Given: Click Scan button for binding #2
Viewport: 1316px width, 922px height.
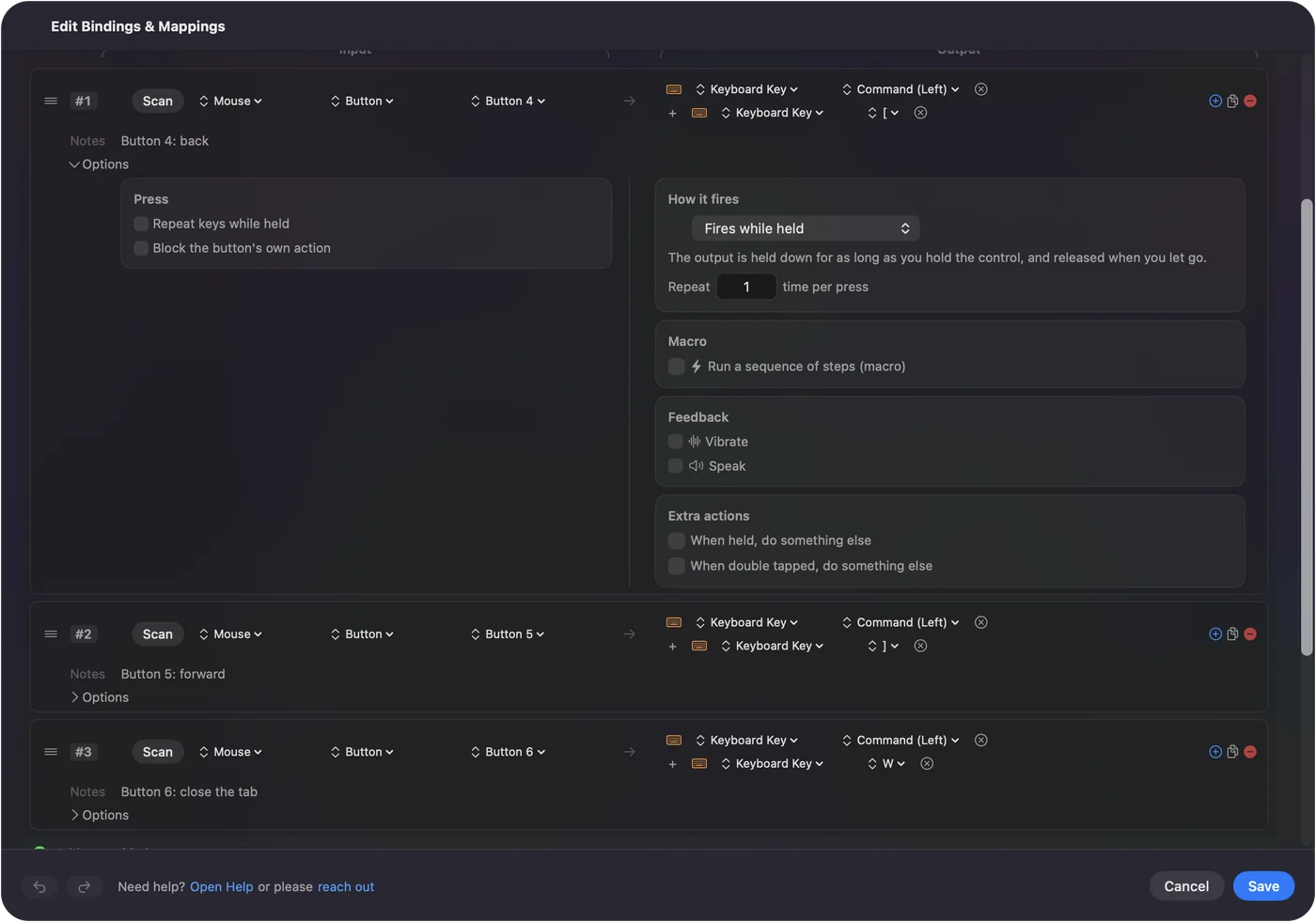Looking at the screenshot, I should tap(158, 634).
